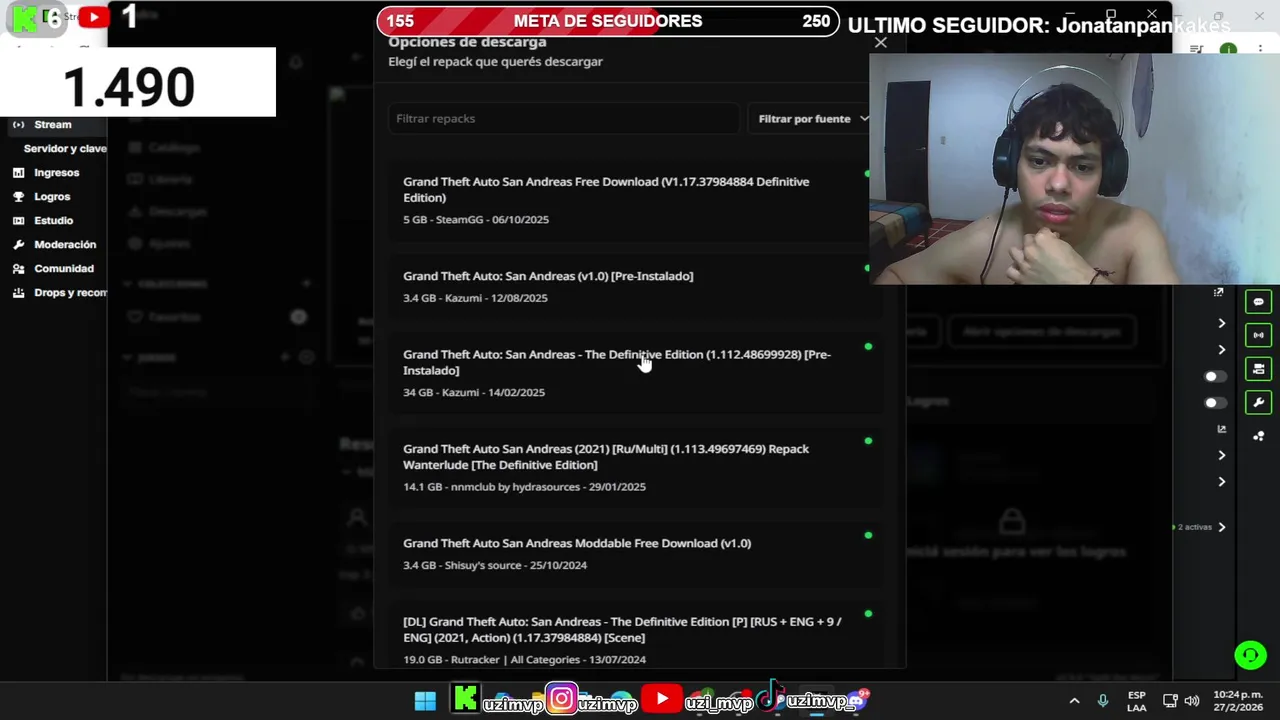Open the Filtrar por fuente dropdown
The height and width of the screenshot is (720, 1280).
tap(812, 118)
